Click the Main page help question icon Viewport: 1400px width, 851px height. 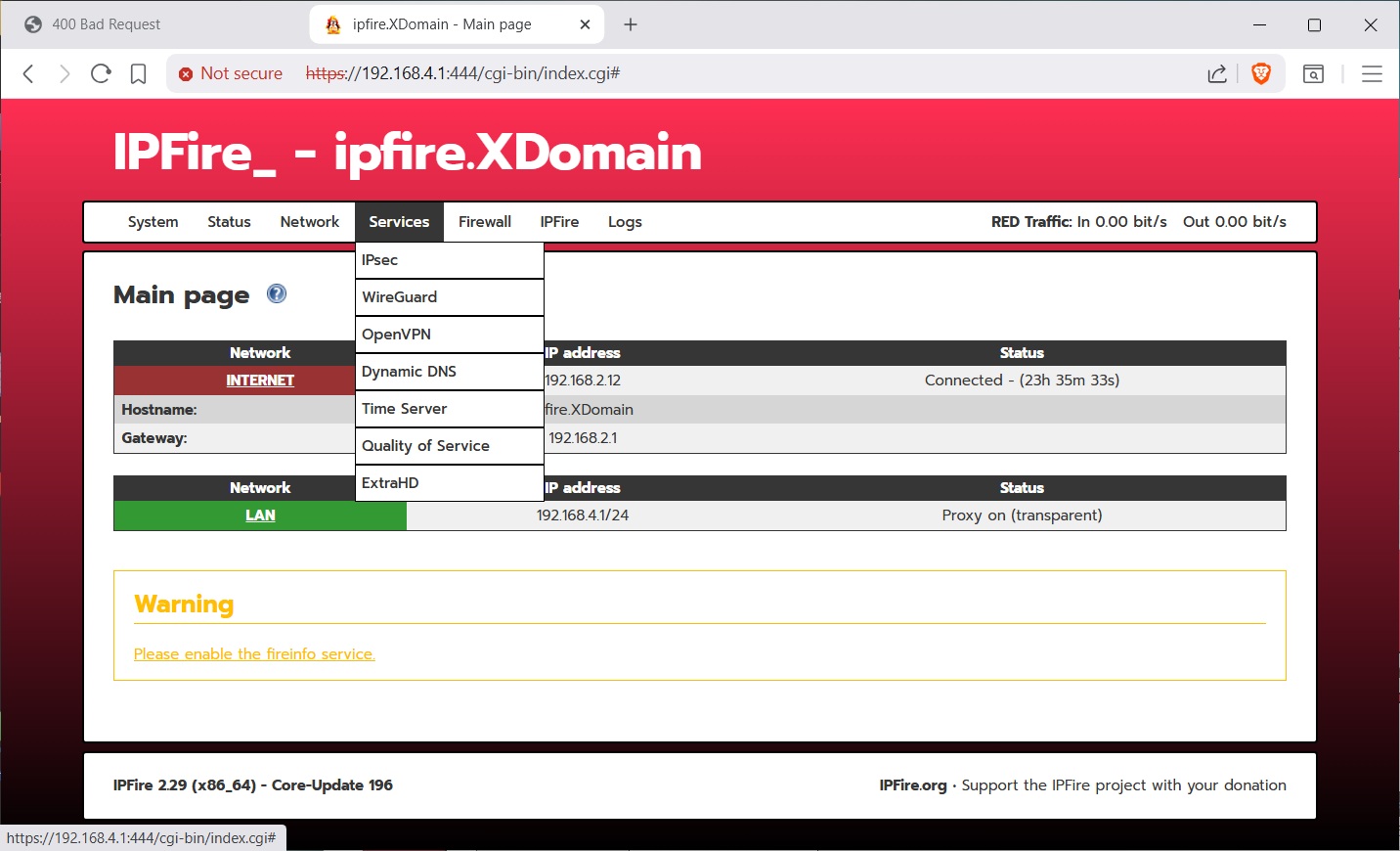pos(277,293)
